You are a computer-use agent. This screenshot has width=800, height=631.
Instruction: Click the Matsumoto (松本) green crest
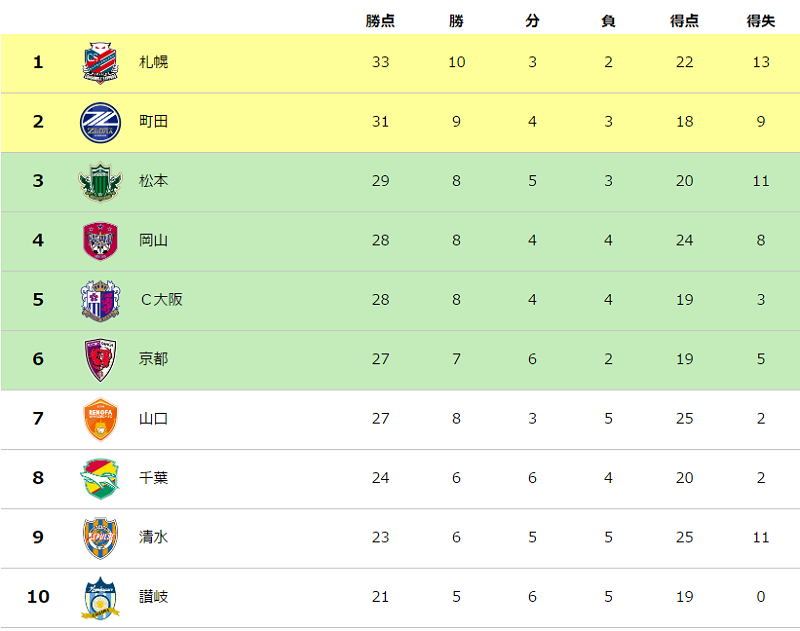pyautogui.click(x=100, y=181)
